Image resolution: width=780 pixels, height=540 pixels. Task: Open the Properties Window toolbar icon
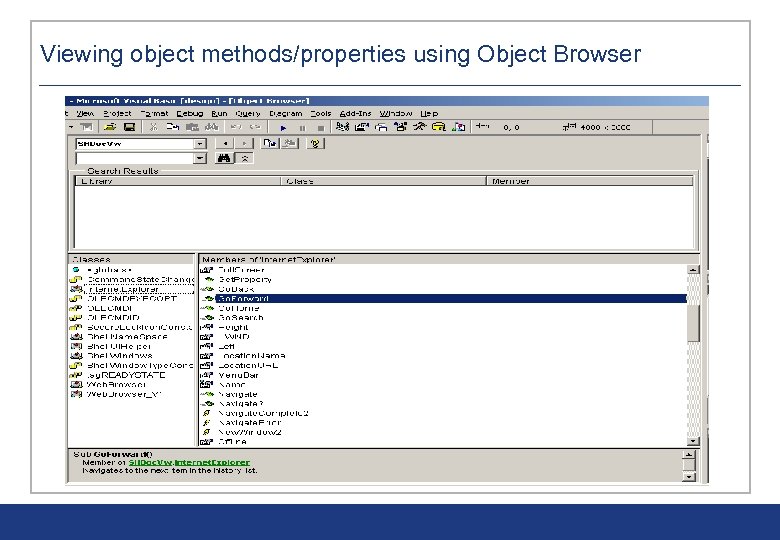(362, 127)
